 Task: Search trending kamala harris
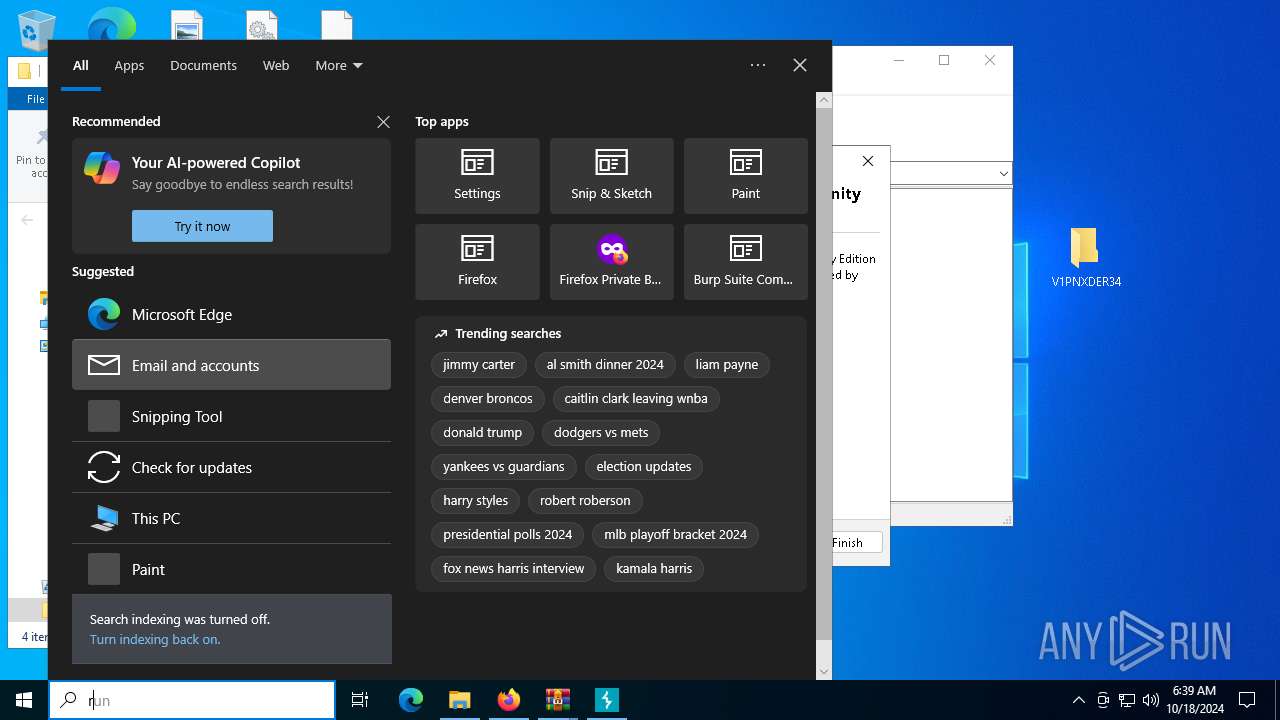click(654, 568)
